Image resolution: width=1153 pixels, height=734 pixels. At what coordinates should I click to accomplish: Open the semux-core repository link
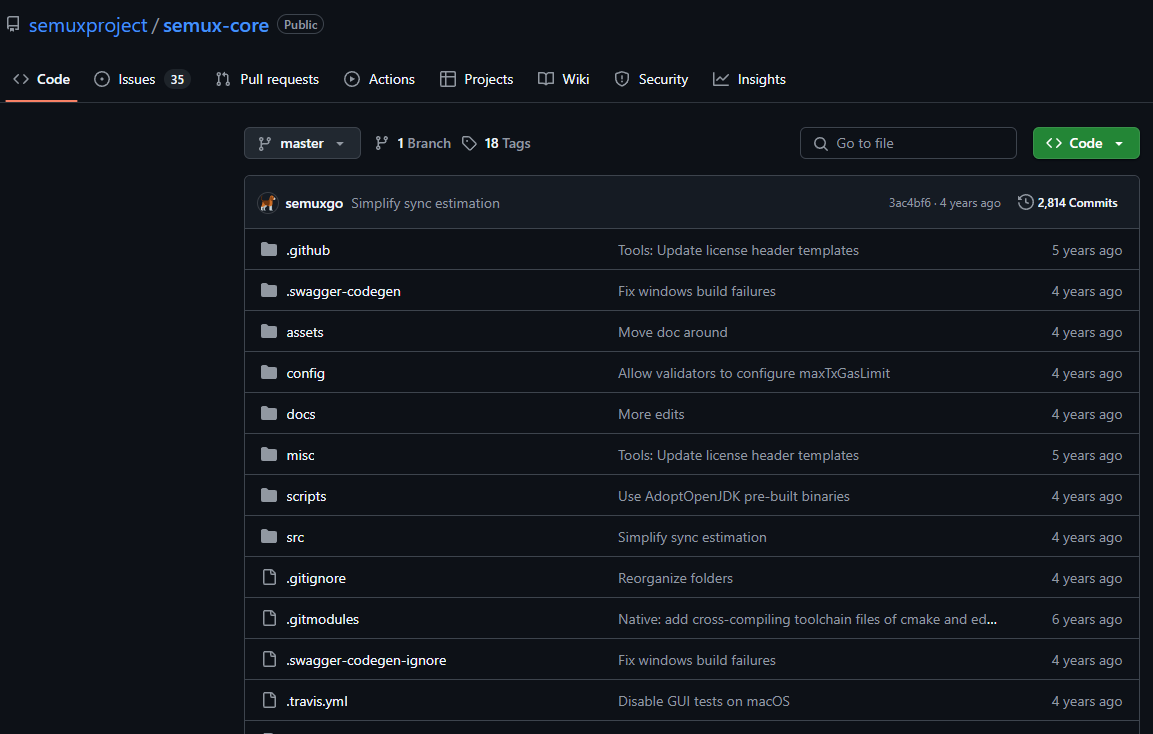coord(215,25)
